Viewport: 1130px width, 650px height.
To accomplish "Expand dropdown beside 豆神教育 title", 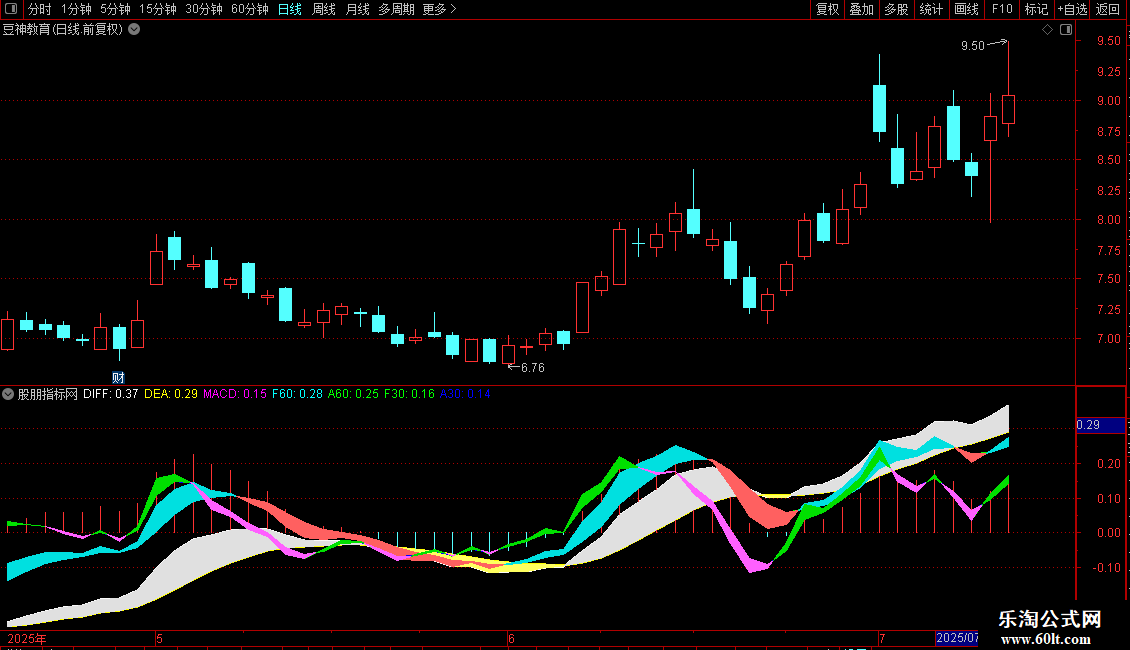I will (134, 30).
